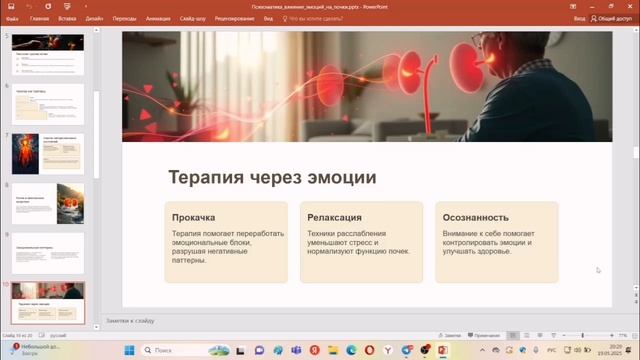Screen dimensions: 640x360
Task: Switch to Reading view icon
Action: 540,336
